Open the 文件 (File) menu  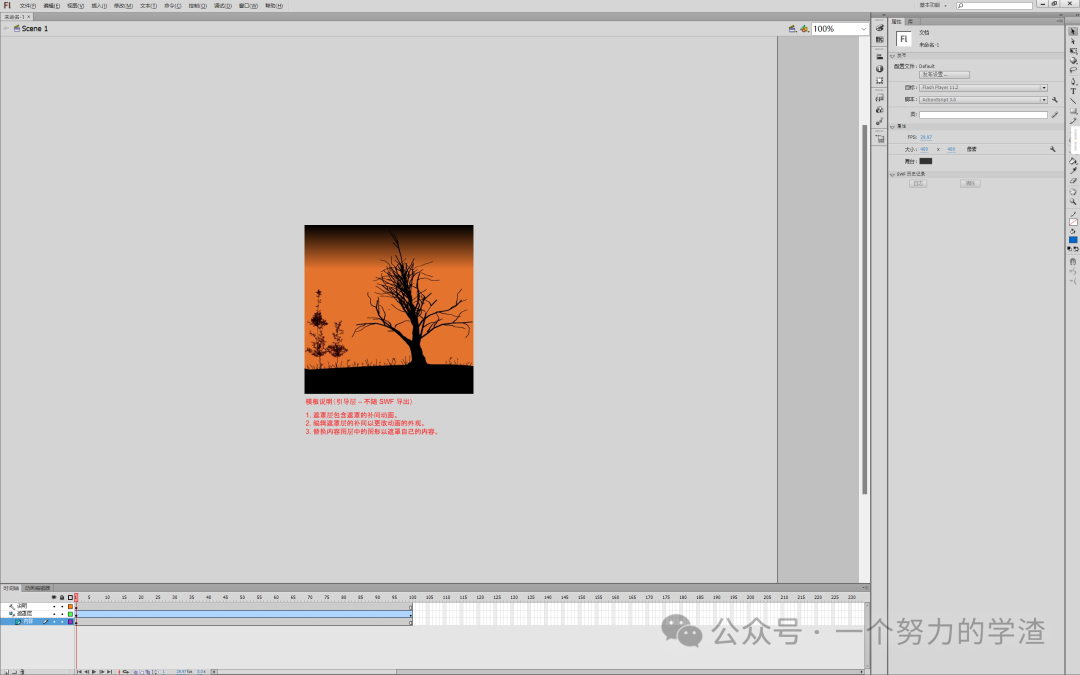tap(28, 6)
